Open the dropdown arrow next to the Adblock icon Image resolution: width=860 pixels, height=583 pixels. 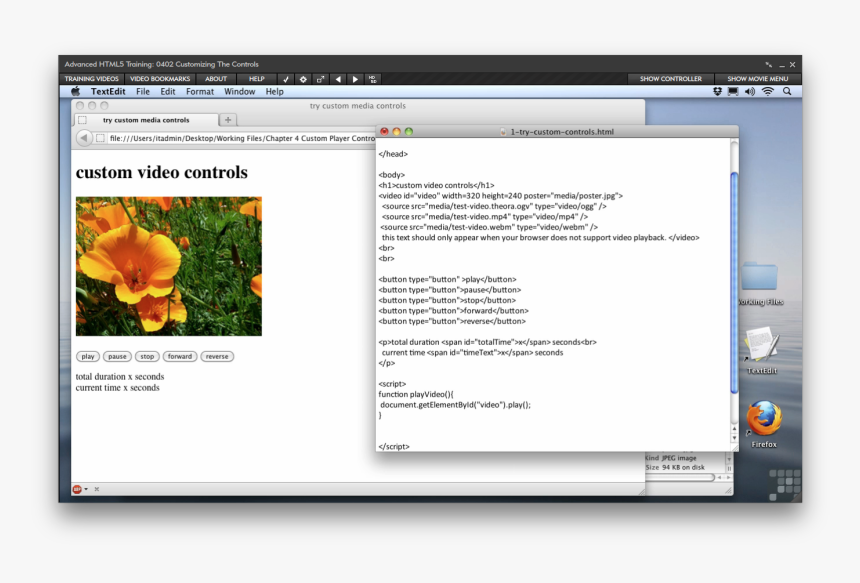[86, 489]
